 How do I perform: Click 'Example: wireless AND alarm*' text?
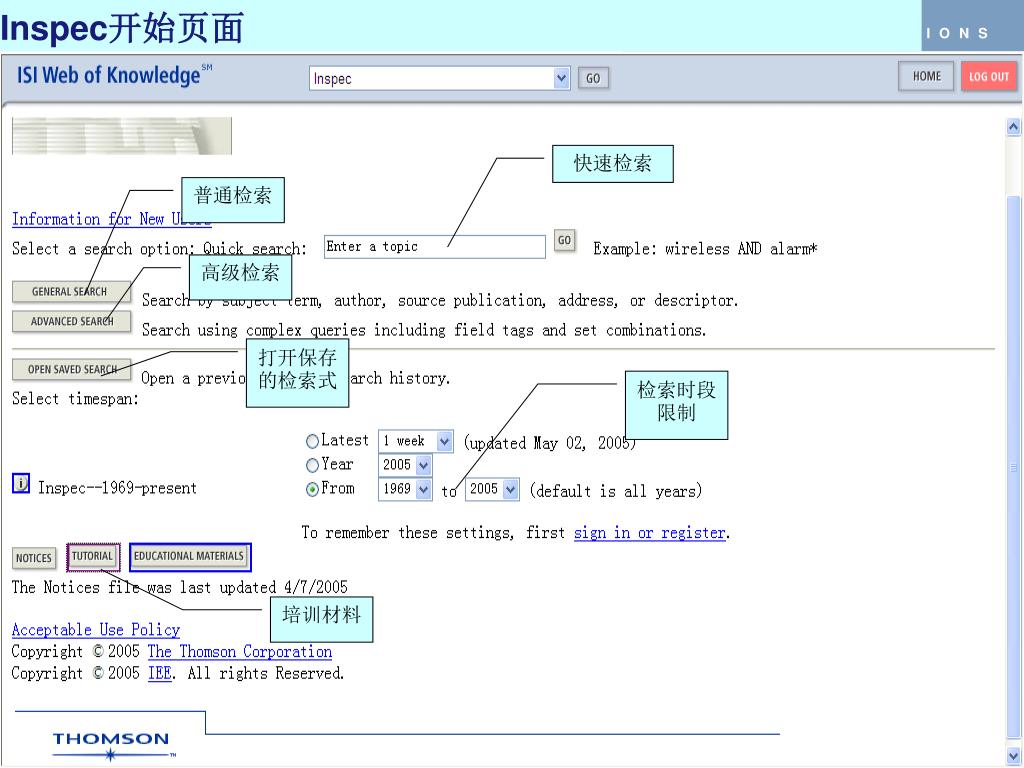pyautogui.click(x=705, y=249)
